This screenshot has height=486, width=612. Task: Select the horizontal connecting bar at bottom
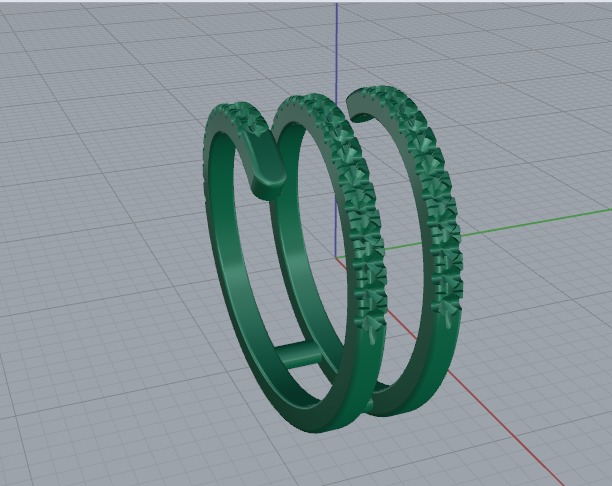299,355
